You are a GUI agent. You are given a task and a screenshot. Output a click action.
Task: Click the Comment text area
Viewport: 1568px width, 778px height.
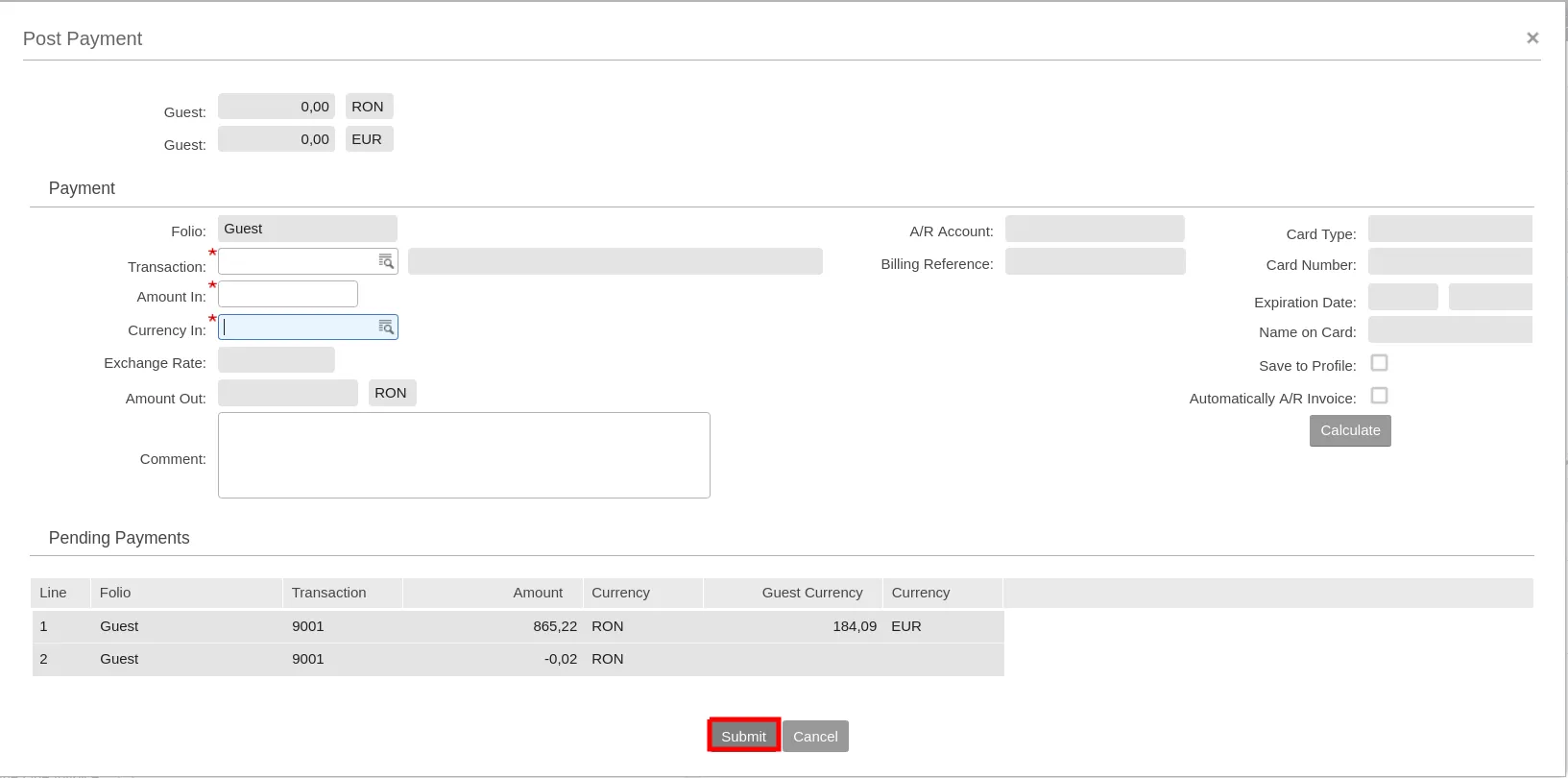tap(464, 455)
